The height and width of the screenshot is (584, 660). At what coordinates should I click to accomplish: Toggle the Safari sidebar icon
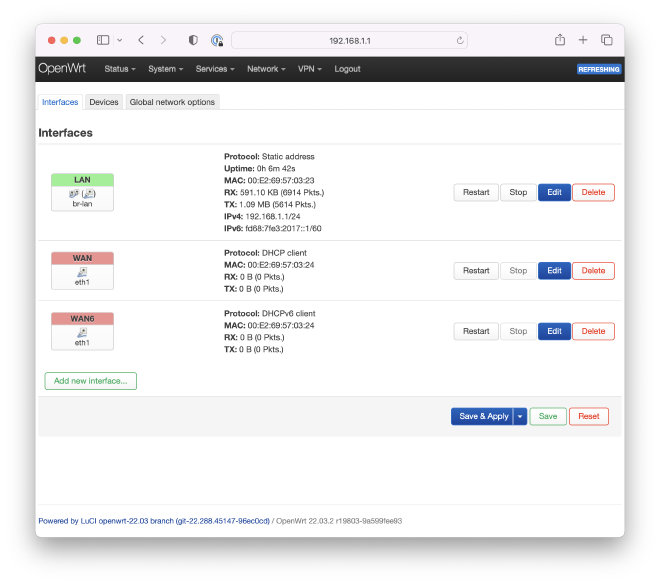click(x=103, y=40)
